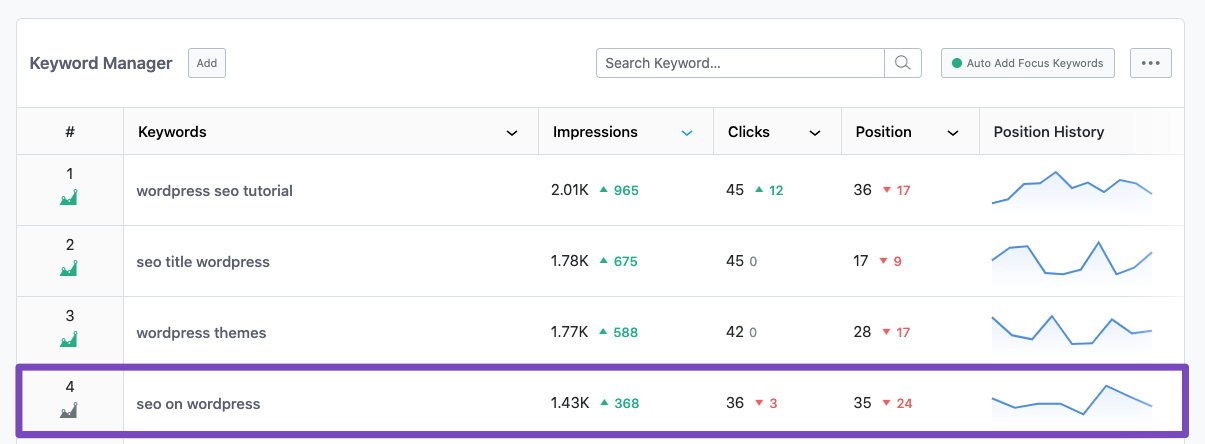Click the 675 impressions increase value
This screenshot has height=444, width=1205.
(625, 262)
